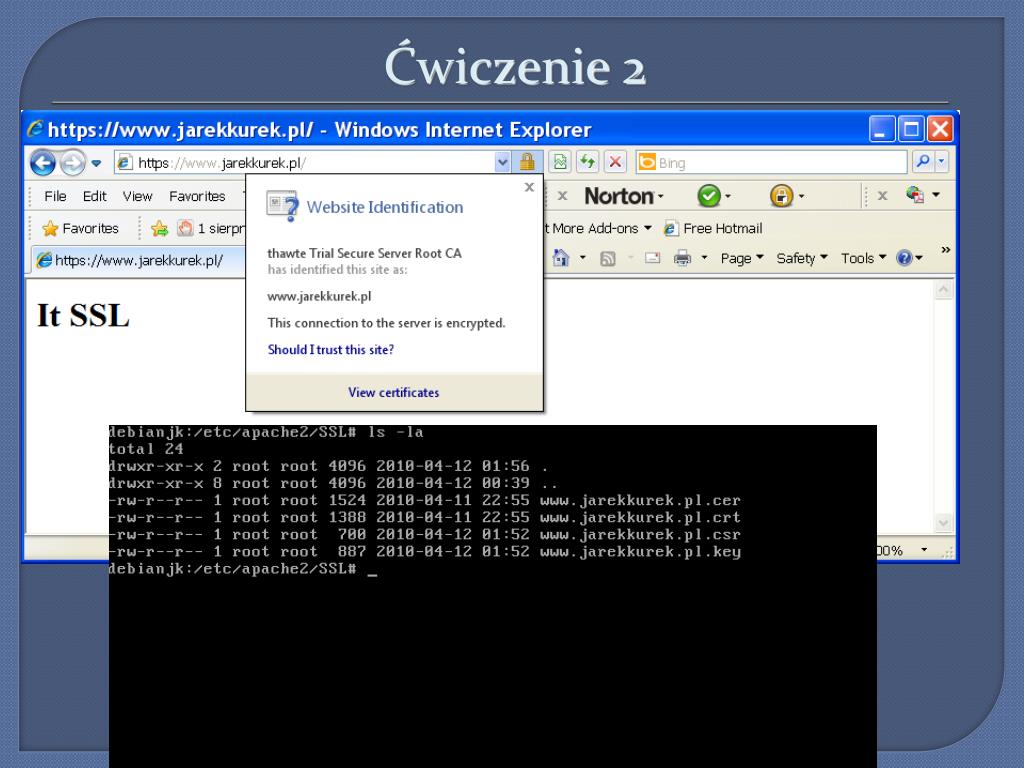Click the 'It SSL' page heading

pos(83,315)
